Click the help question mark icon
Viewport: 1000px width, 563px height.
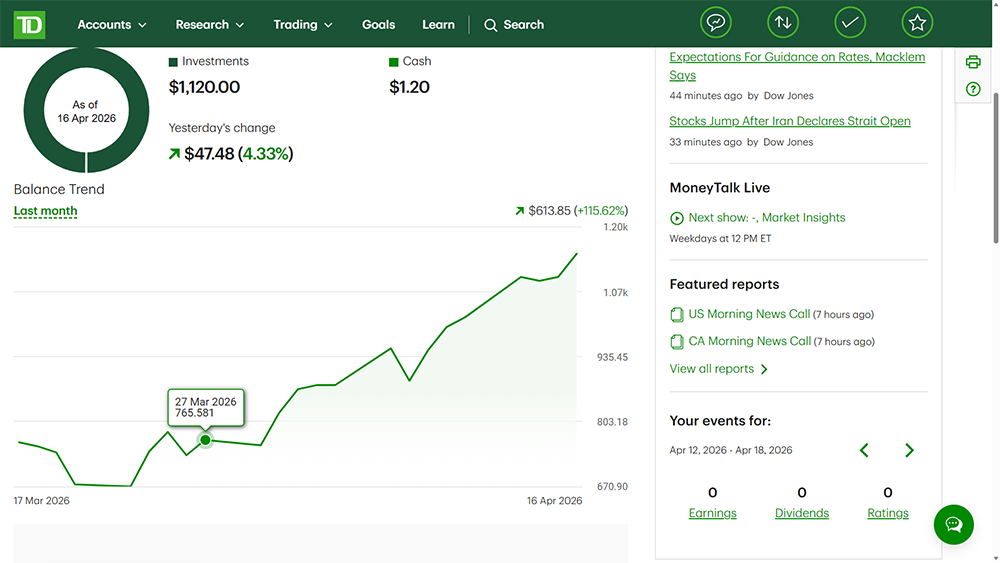tap(973, 90)
